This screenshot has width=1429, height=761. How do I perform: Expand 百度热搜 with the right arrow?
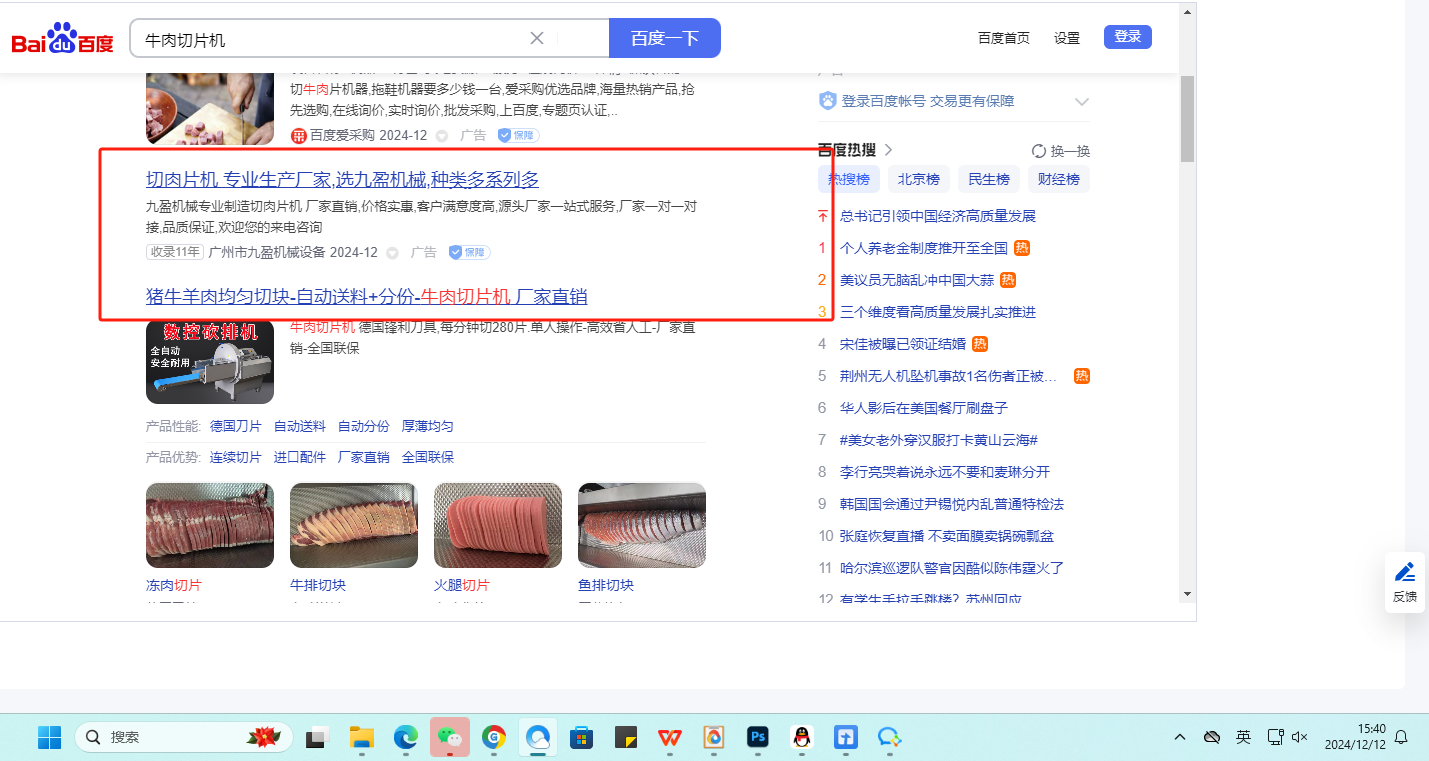[888, 151]
